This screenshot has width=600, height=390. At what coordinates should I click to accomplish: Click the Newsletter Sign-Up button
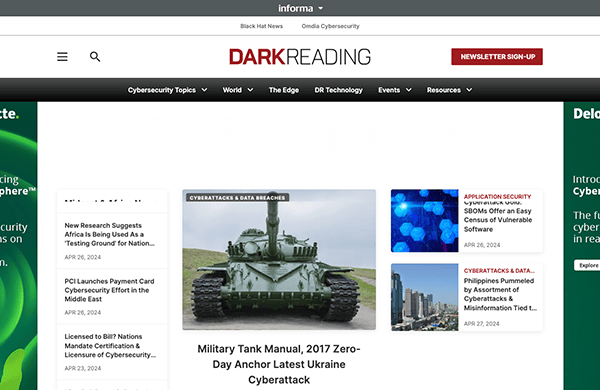point(497,57)
